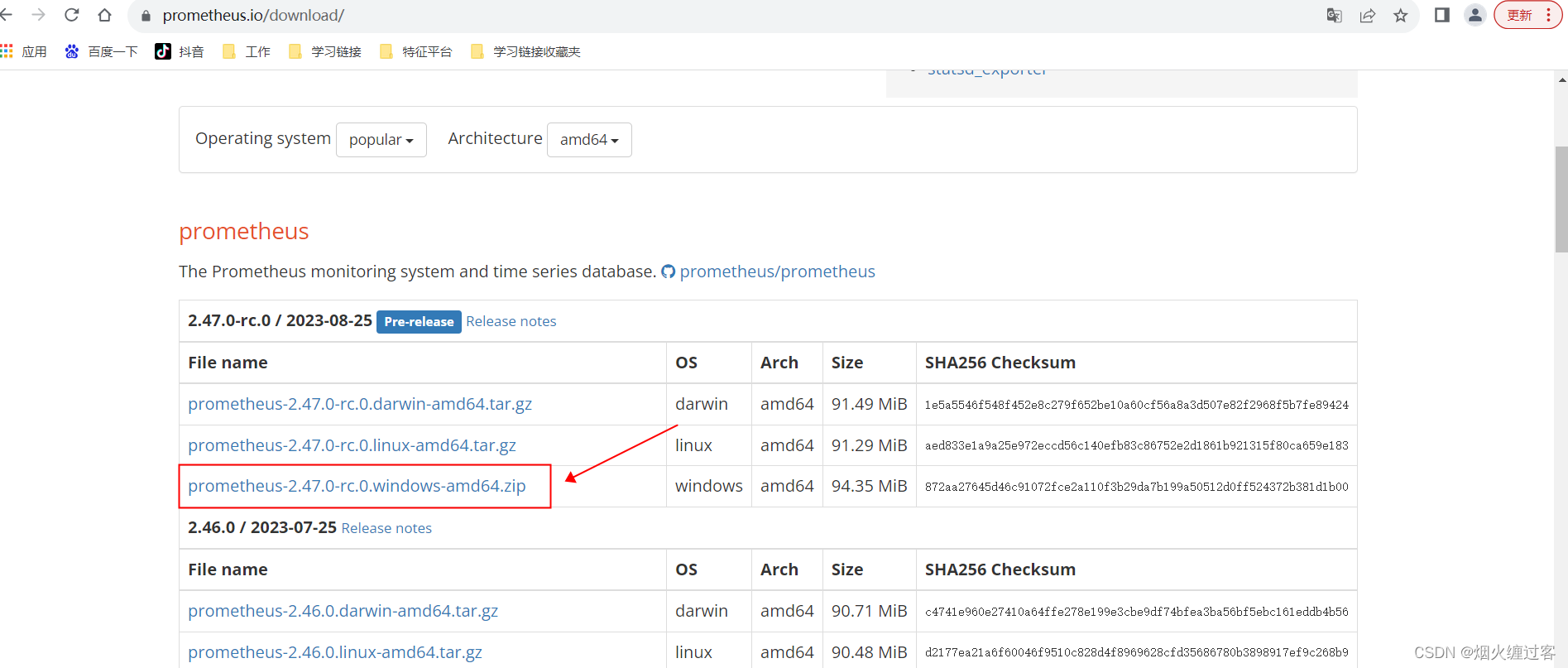Viewport: 1568px width, 668px height.
Task: Open the 特征平台 bookmark folder
Action: click(416, 51)
